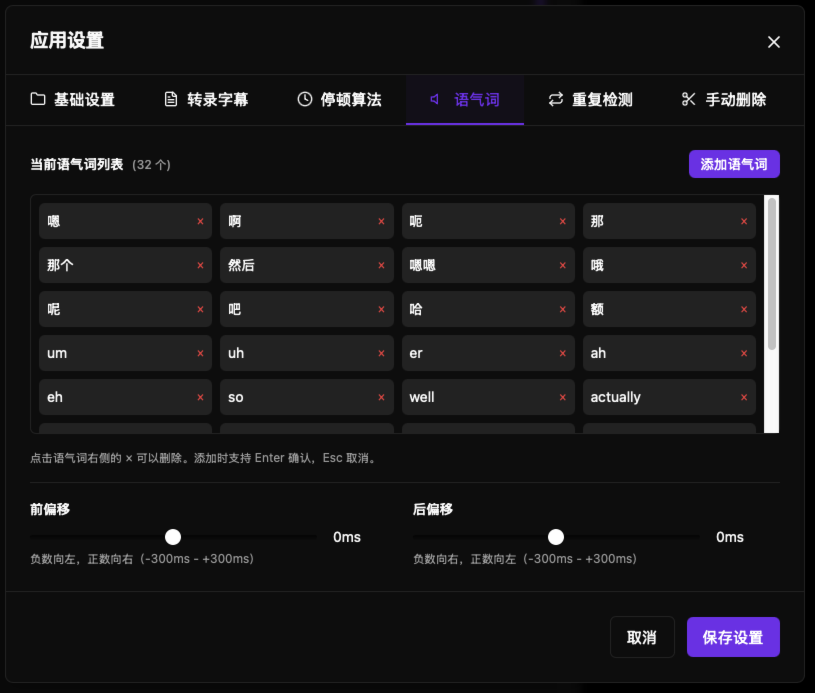Open the 转录字幕 tab
Screen dimensions: 815x693
pyautogui.click(x=204, y=99)
